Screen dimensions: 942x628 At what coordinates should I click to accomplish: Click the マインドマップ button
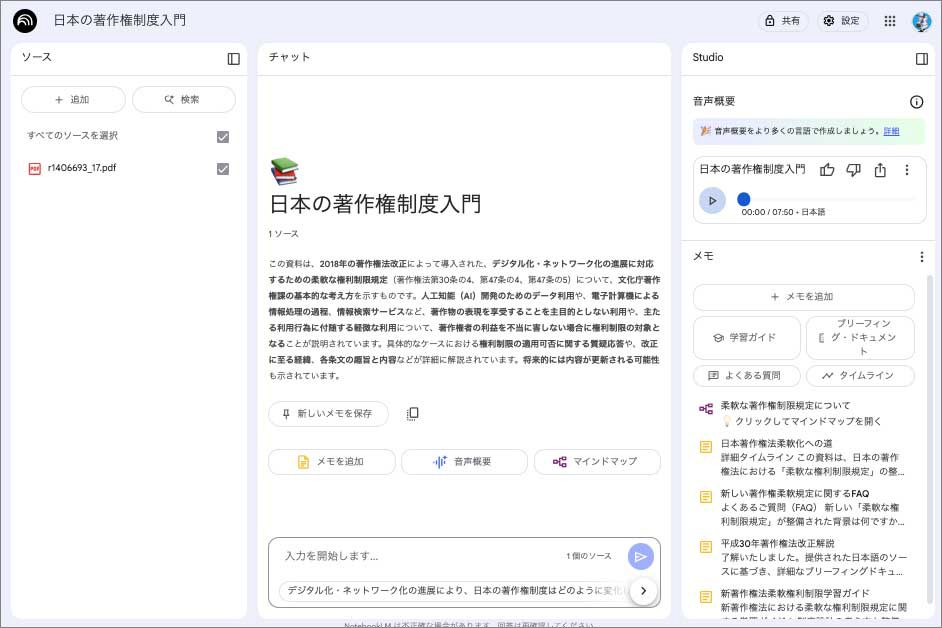click(597, 462)
